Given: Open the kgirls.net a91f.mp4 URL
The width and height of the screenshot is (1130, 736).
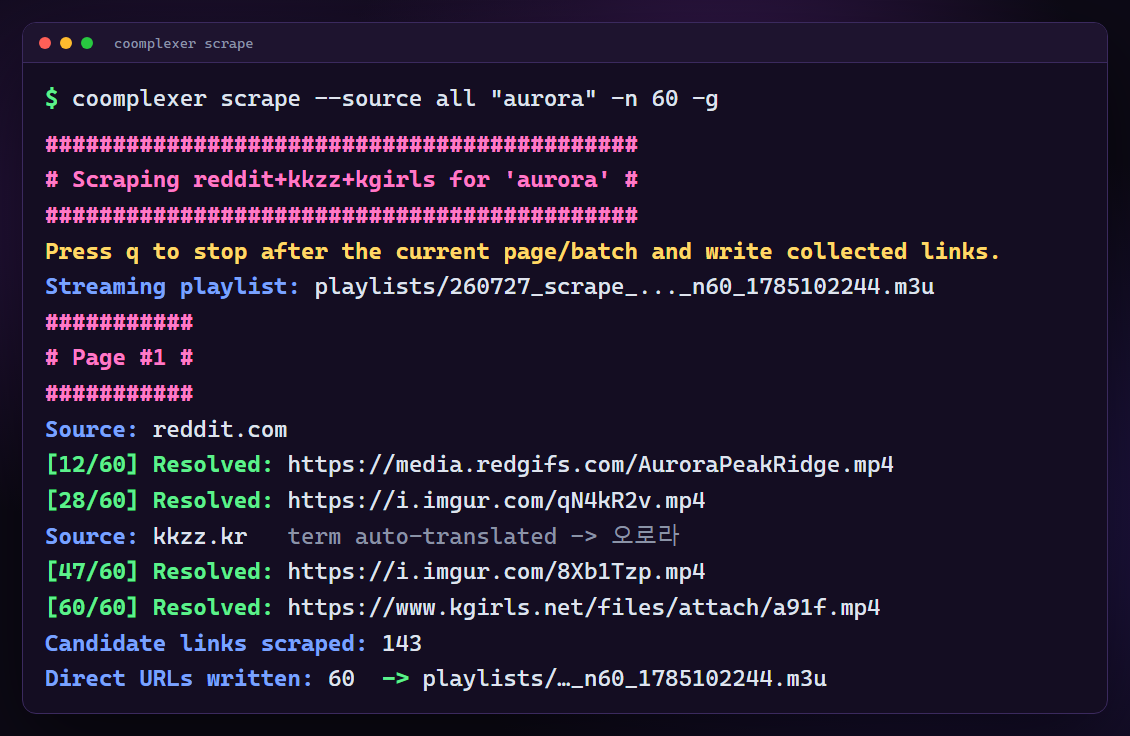Looking at the screenshot, I should click(584, 608).
